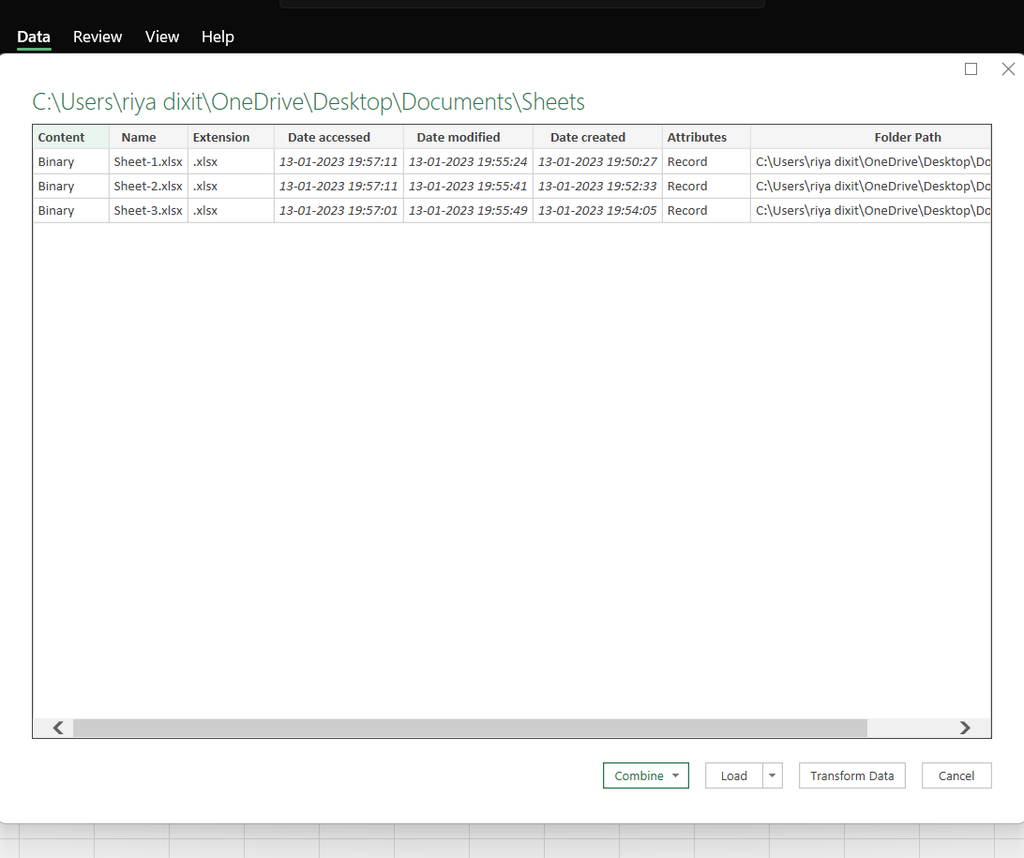Viewport: 1024px width, 858px height.
Task: Click the Sheet-3.xlsx name cell
Action: [x=148, y=211]
